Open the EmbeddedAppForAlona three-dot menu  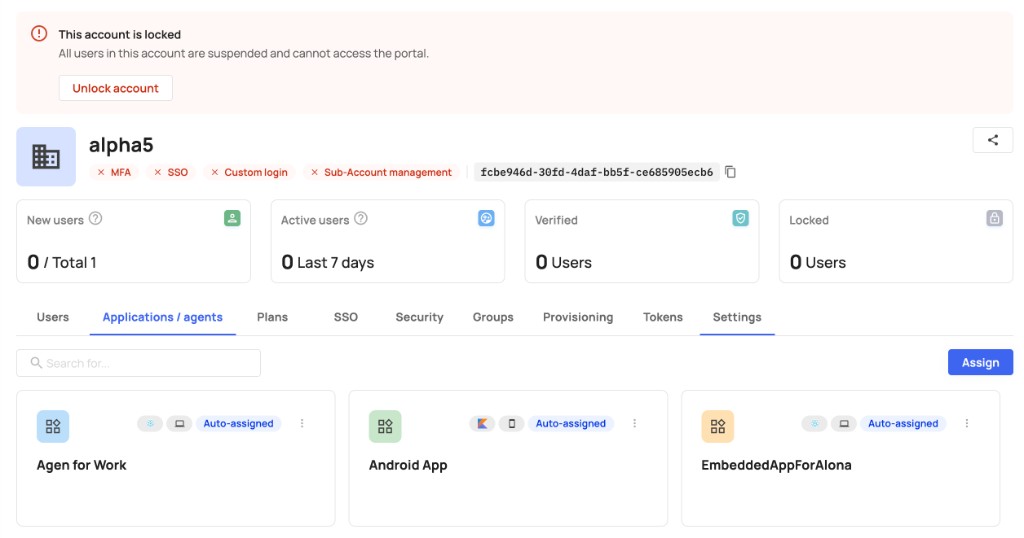click(x=967, y=424)
